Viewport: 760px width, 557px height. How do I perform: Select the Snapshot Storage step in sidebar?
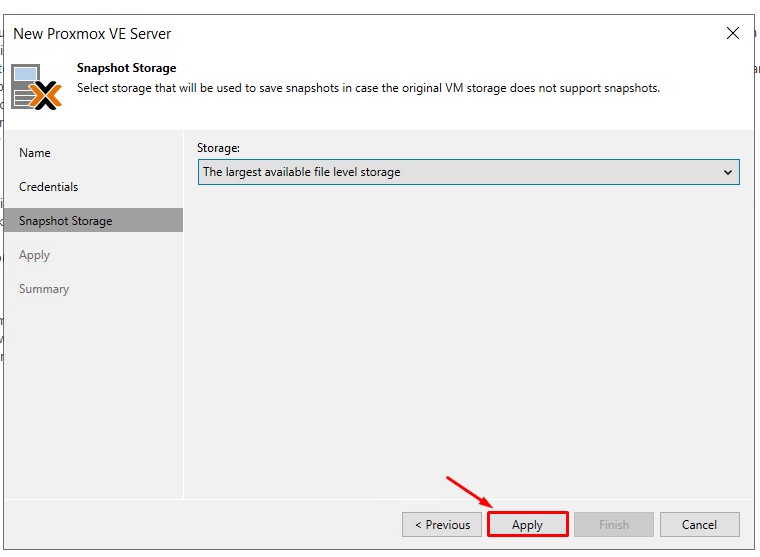pyautogui.click(x=65, y=221)
